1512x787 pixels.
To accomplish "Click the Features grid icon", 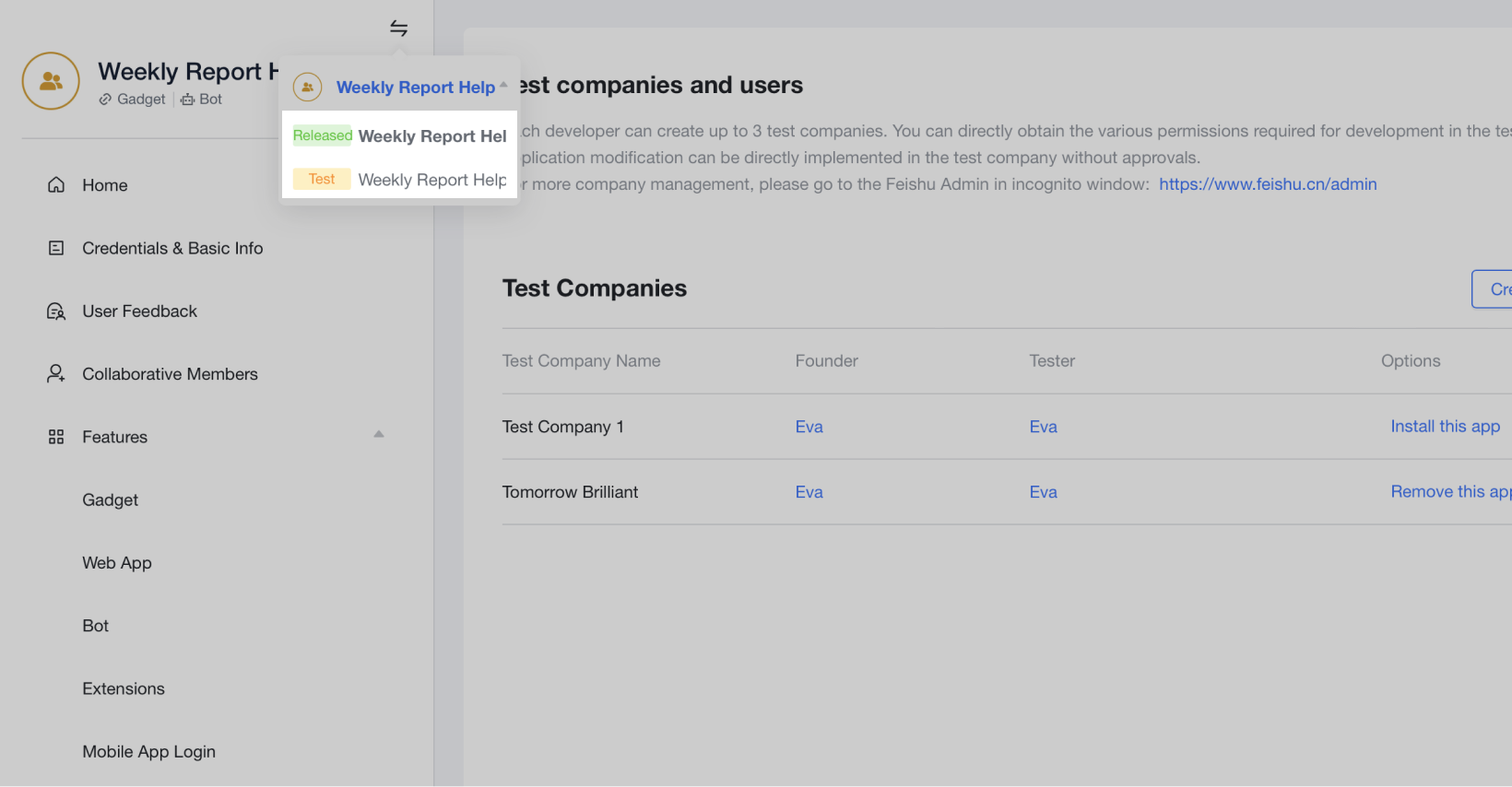I will (56, 437).
